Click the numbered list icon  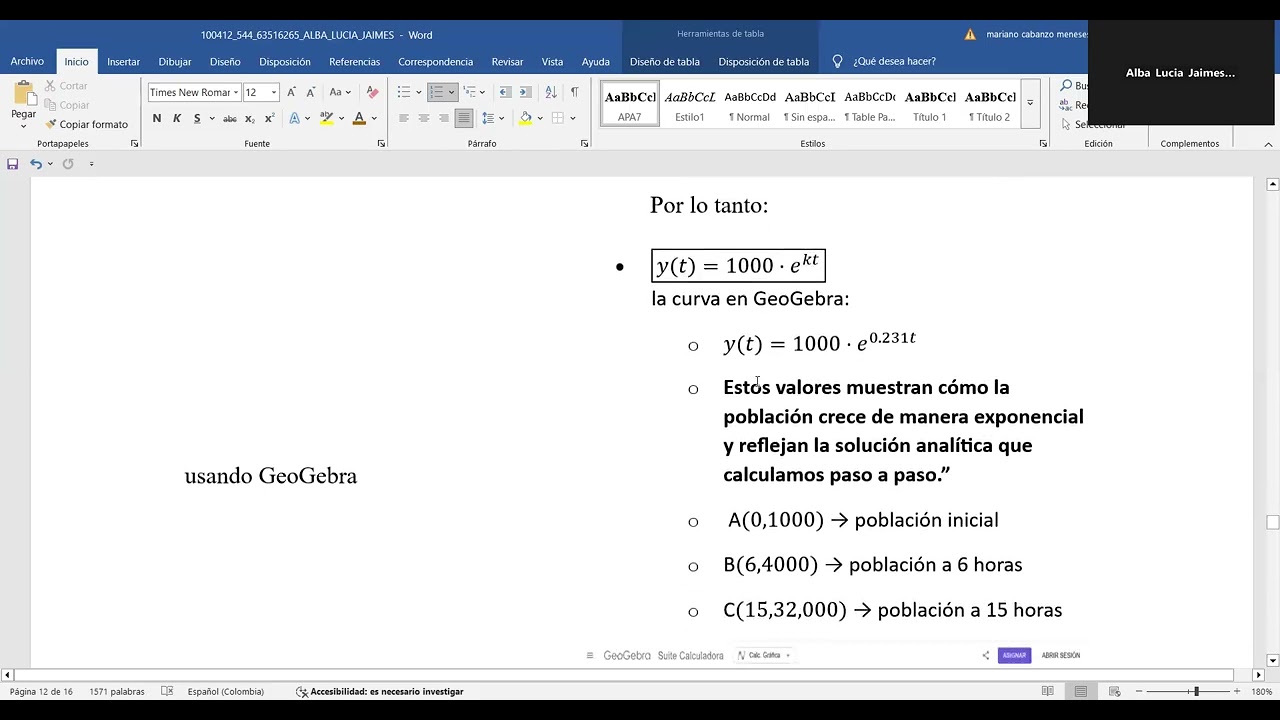[x=436, y=92]
